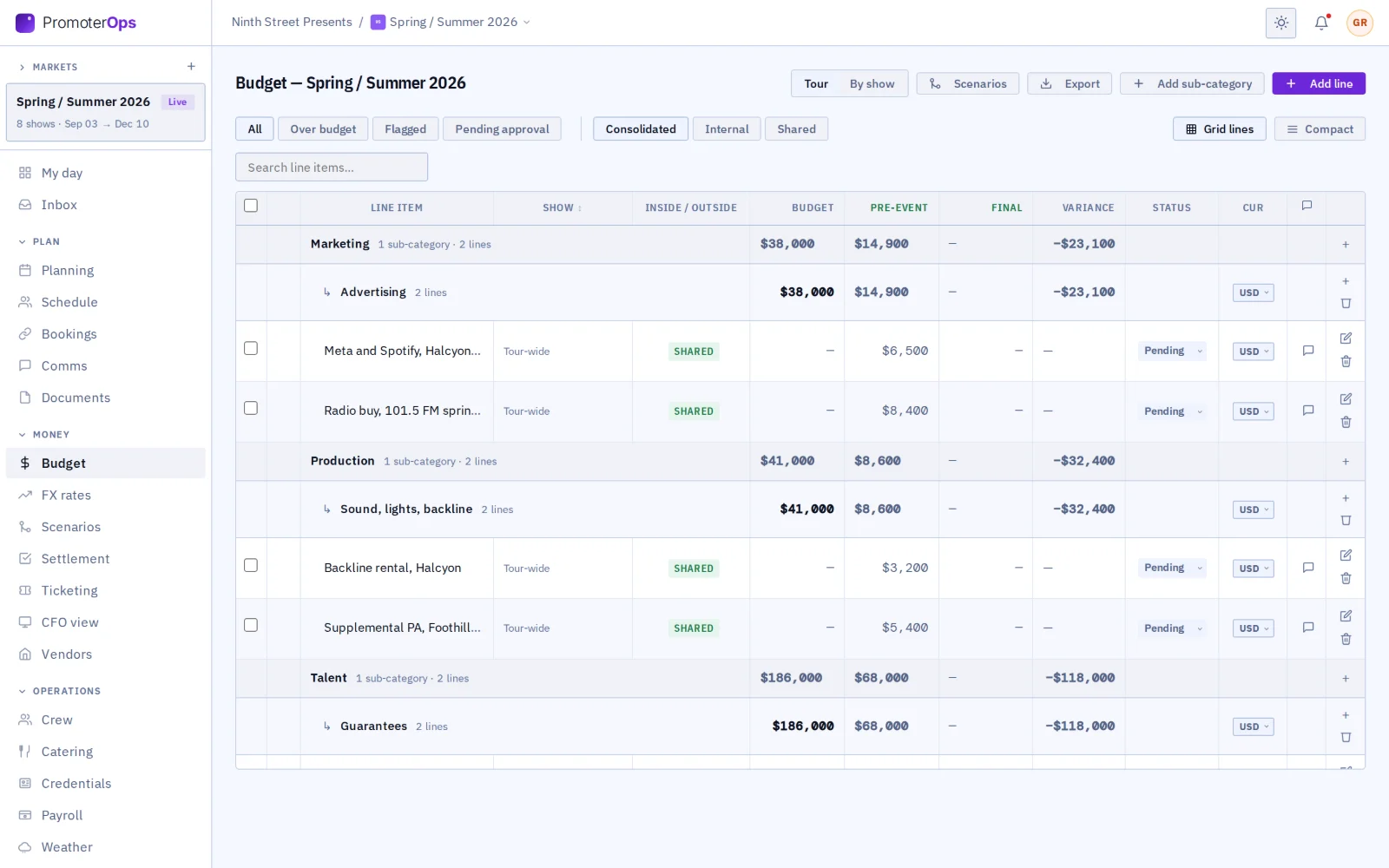Open comments for Meta and Spotify line

pos(1307,351)
